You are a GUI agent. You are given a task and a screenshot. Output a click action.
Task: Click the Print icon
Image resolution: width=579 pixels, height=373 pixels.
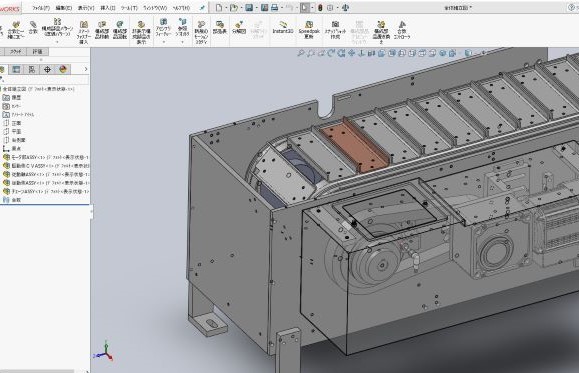click(274, 8)
